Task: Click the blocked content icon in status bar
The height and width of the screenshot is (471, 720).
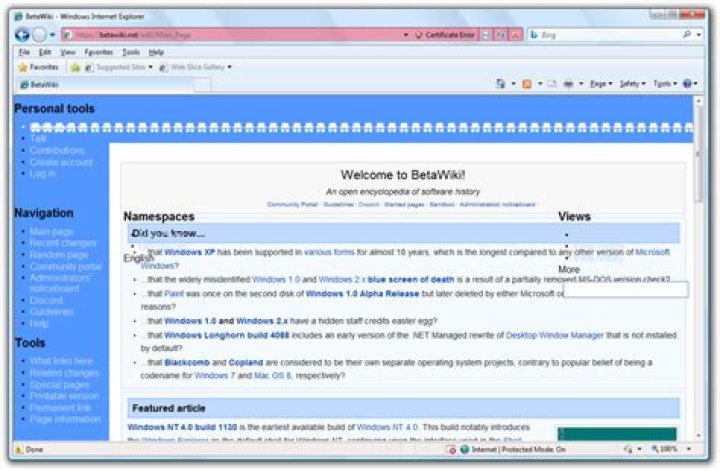Action: 452,450
